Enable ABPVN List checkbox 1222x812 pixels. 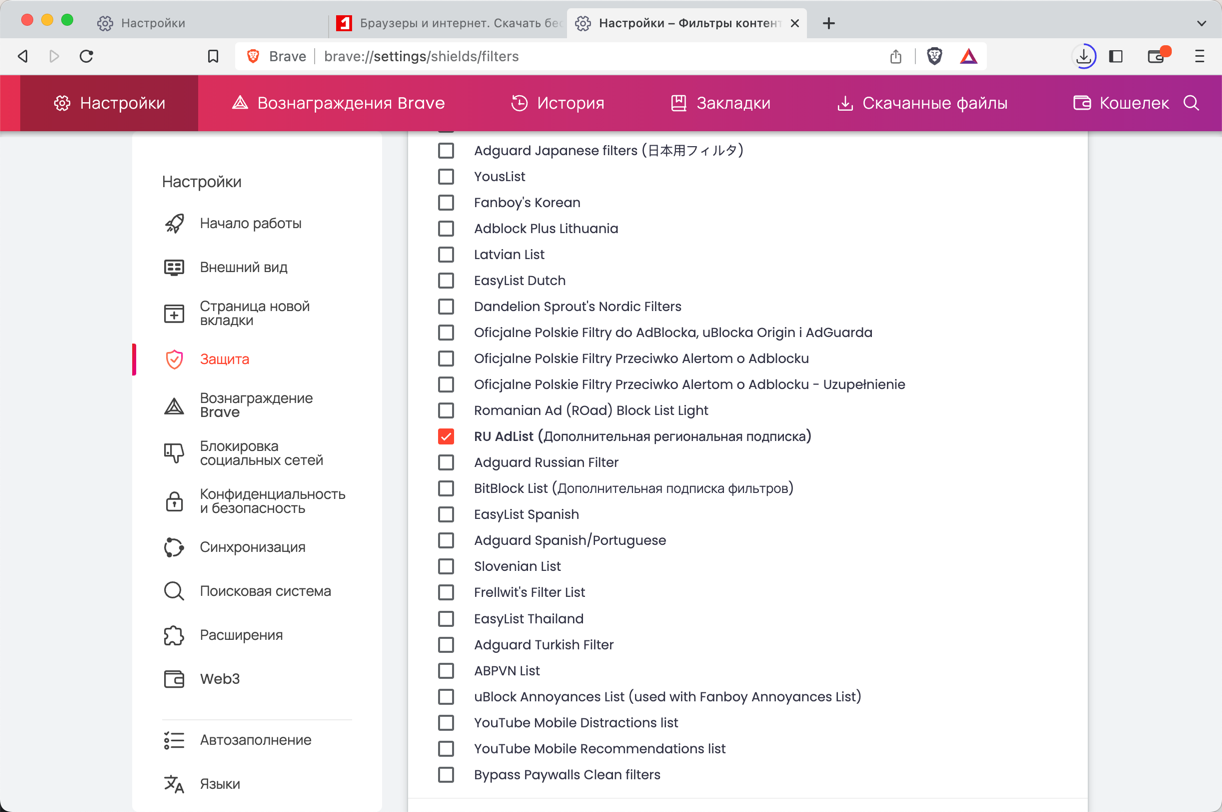(446, 671)
